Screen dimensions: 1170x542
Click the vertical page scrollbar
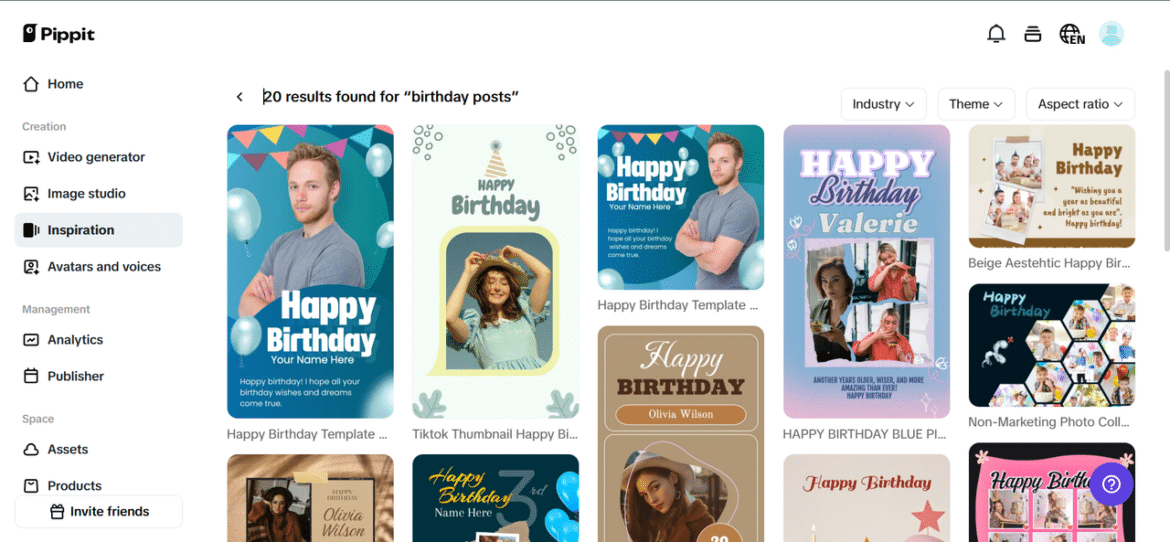1166,161
